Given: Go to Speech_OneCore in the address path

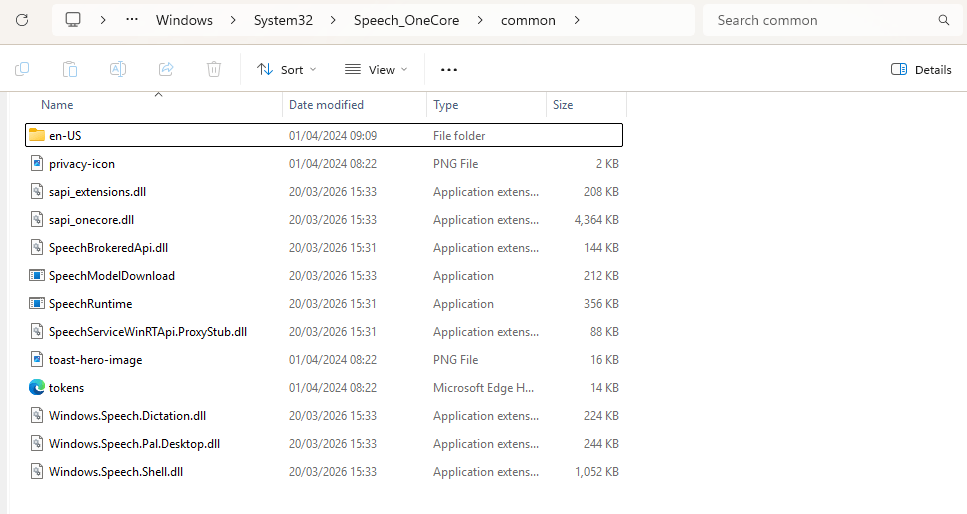Looking at the screenshot, I should (406, 20).
